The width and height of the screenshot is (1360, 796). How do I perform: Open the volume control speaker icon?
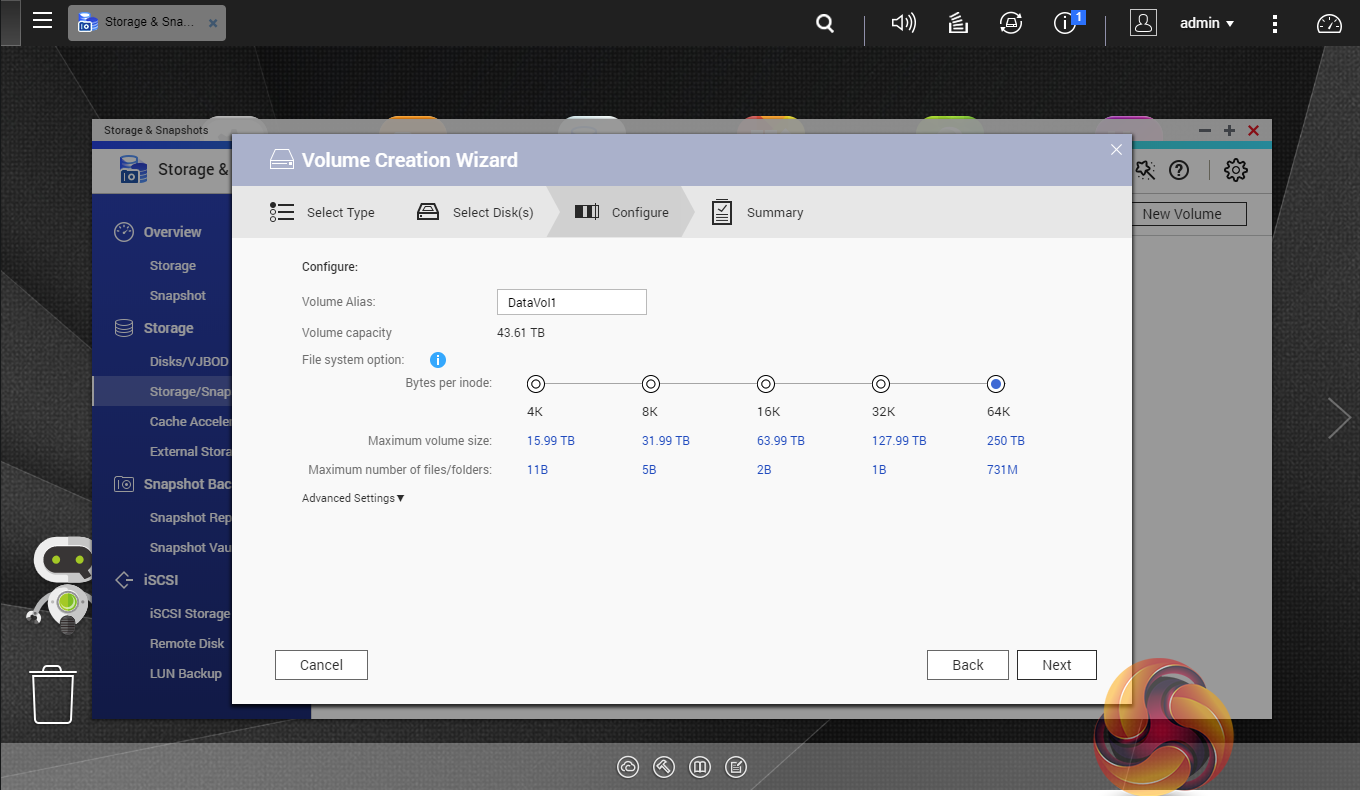click(903, 23)
